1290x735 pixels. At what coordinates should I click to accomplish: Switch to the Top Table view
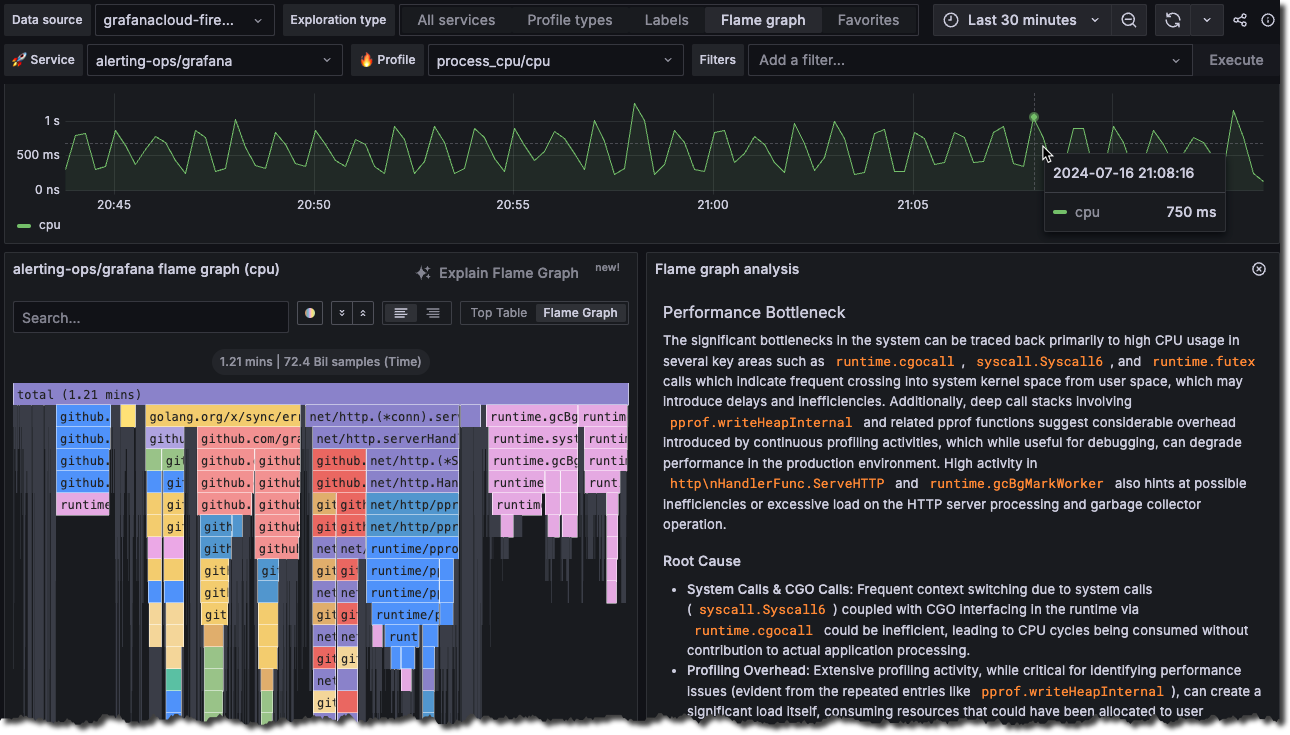(497, 312)
